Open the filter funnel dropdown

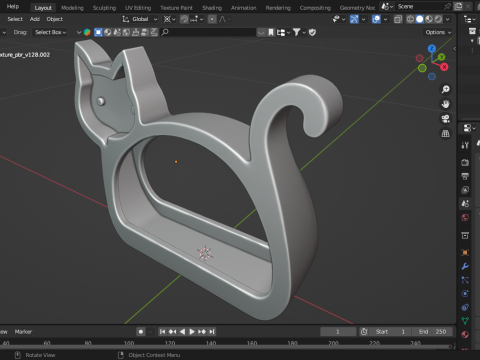pos(299,32)
